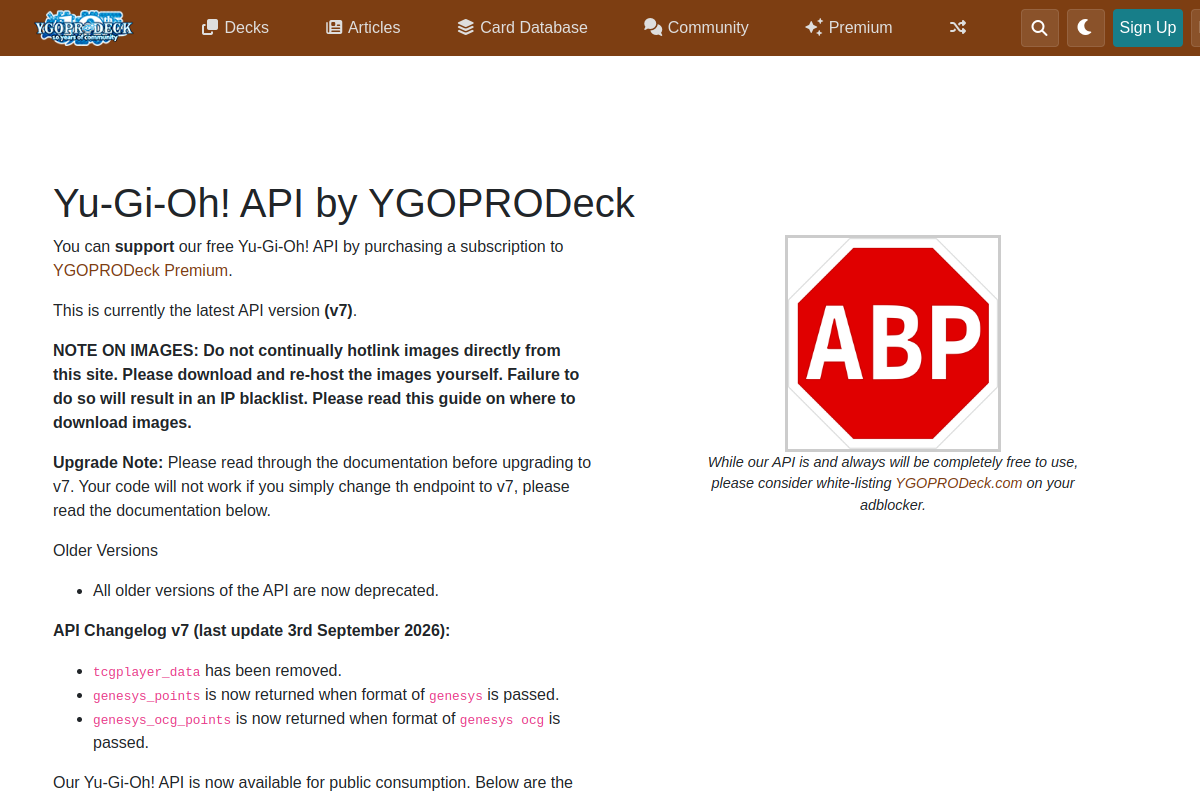Open the search button with magnifier icon
Screen dimensions: 1200x800
(x=1040, y=28)
